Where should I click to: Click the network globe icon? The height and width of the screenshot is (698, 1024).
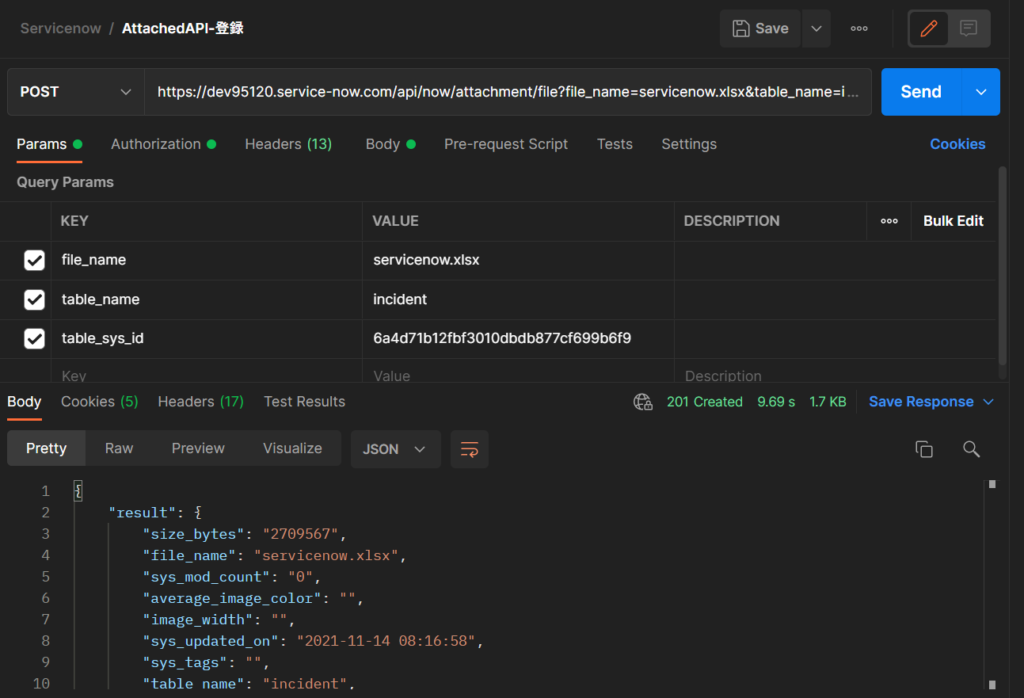pos(643,402)
